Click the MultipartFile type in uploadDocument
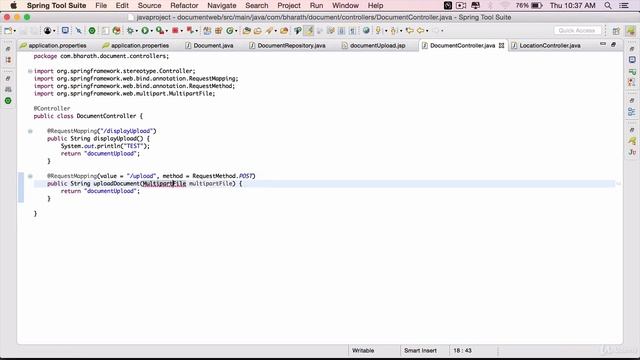Viewport: 640px width, 360px height. 164,184
